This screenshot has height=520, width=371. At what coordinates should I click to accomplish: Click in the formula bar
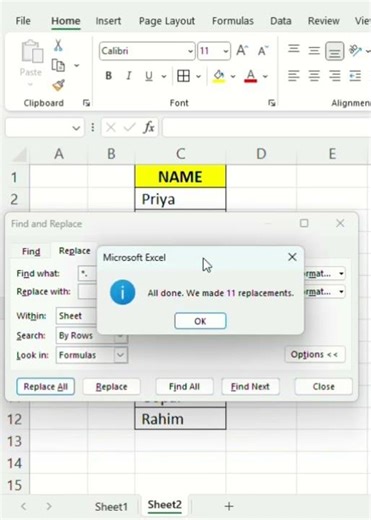267,127
